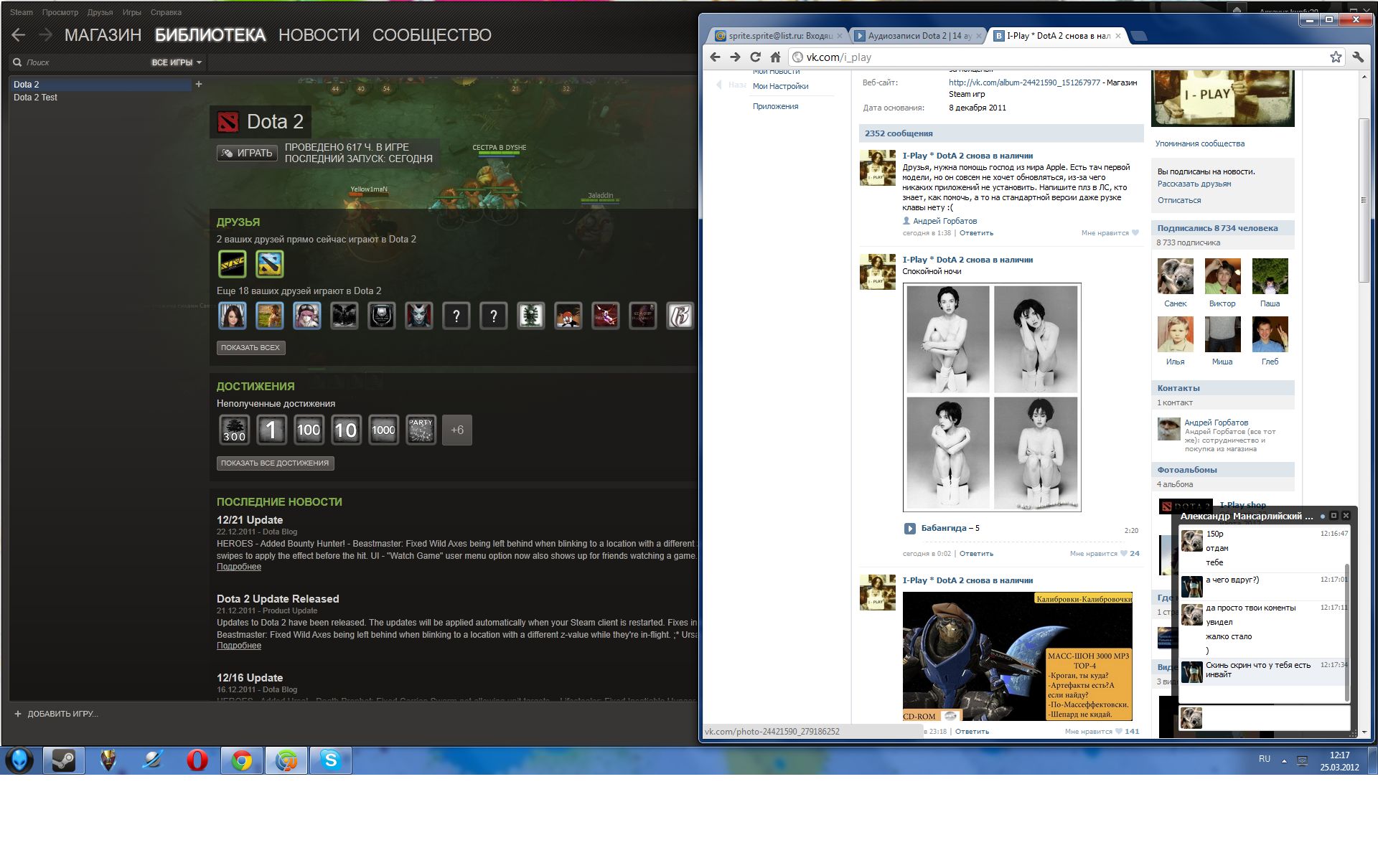The height and width of the screenshot is (868, 1378).
Task: Reload the vk.com page
Action: tap(755, 57)
